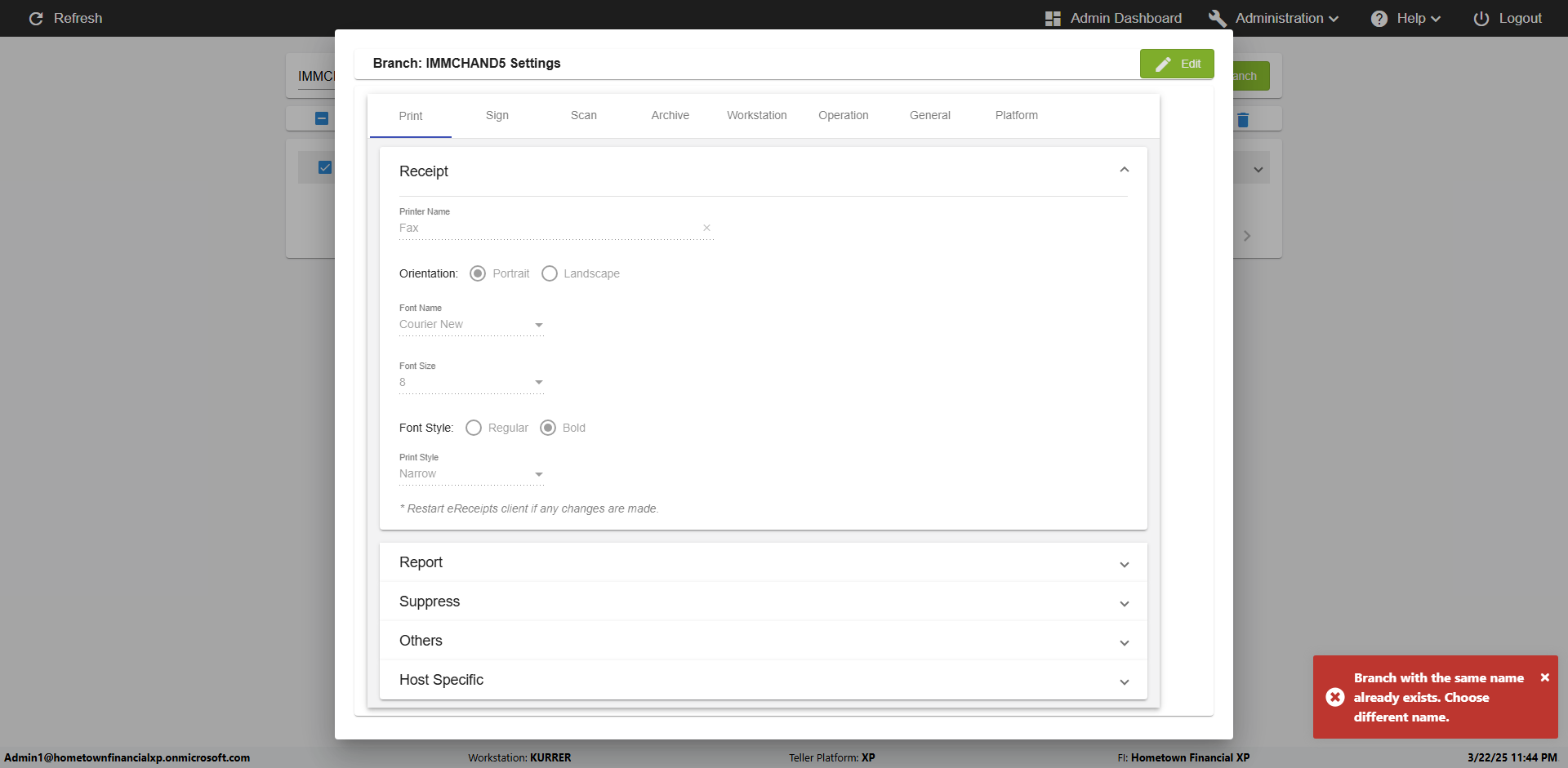Switch to the Print tab
Viewport: 1568px width, 768px height.
(x=411, y=116)
